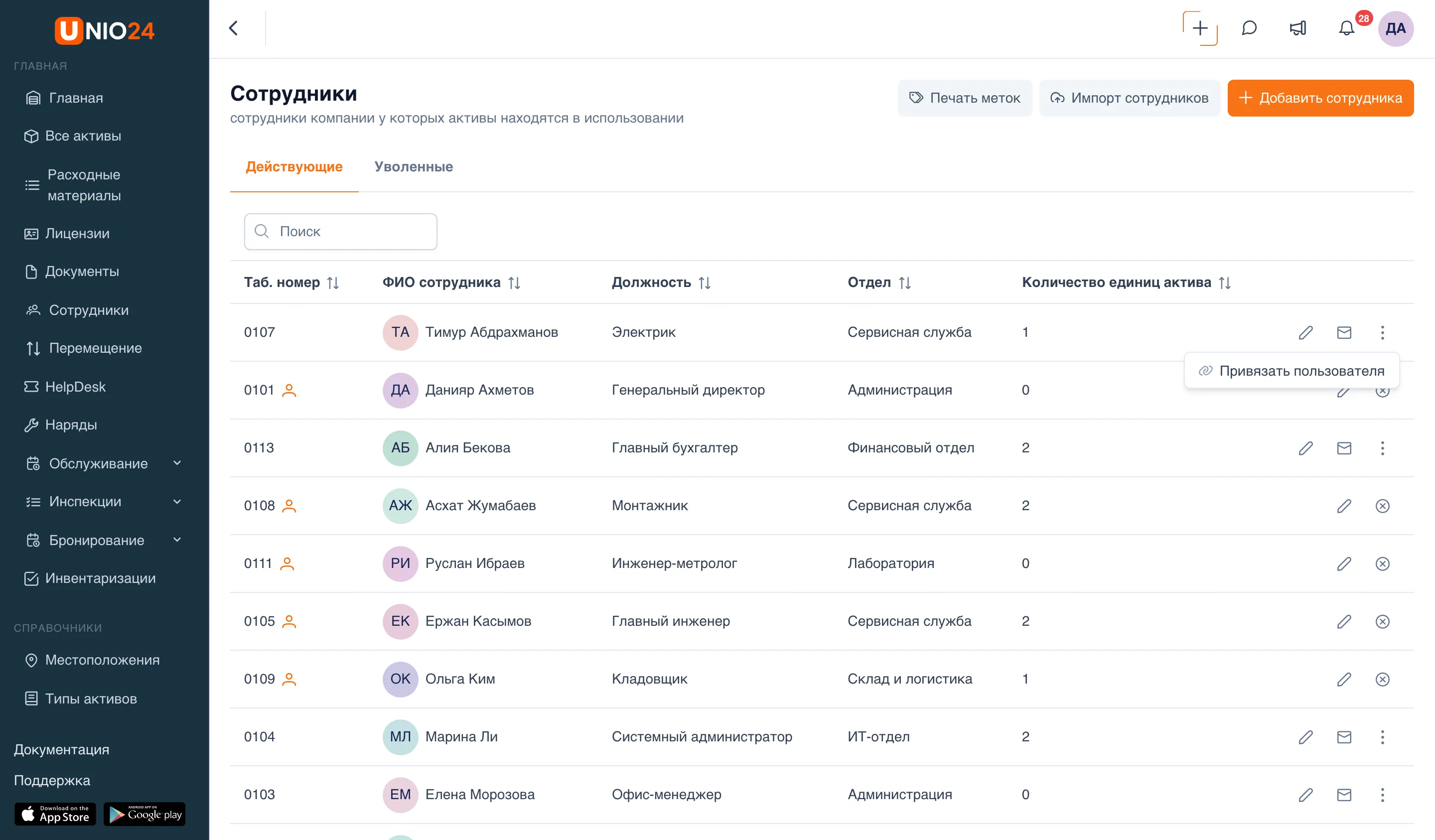Open Документация link in sidebar
1435x840 pixels.
61,749
